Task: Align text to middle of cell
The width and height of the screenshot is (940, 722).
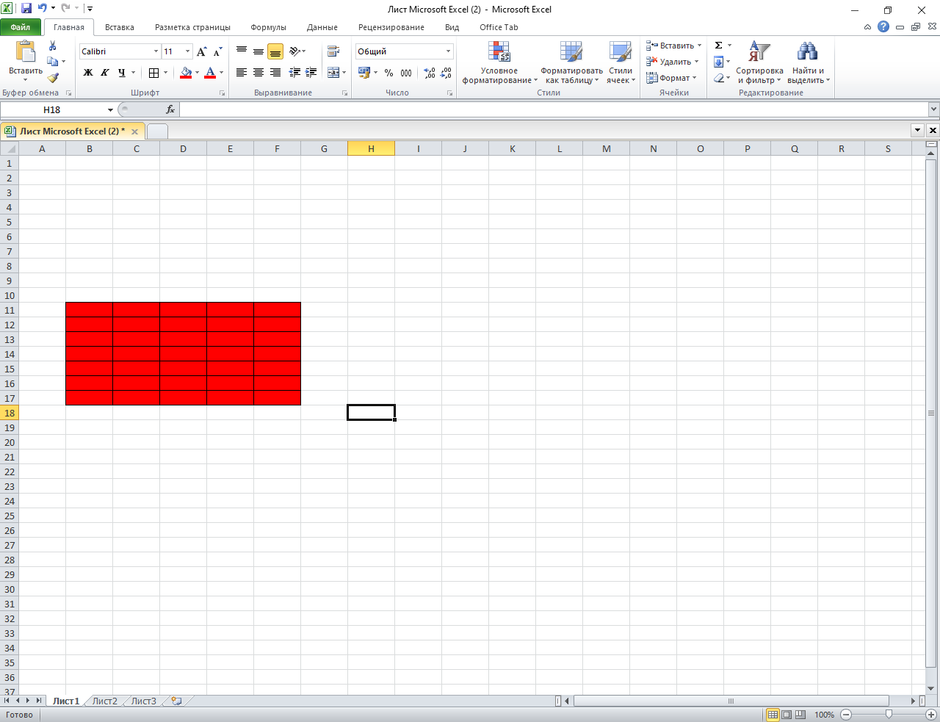Action: click(x=258, y=52)
